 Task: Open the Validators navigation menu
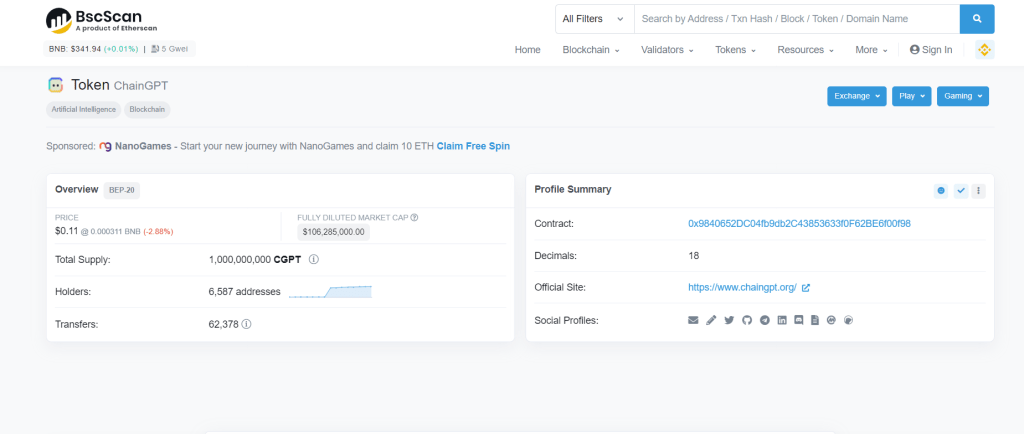(x=668, y=50)
